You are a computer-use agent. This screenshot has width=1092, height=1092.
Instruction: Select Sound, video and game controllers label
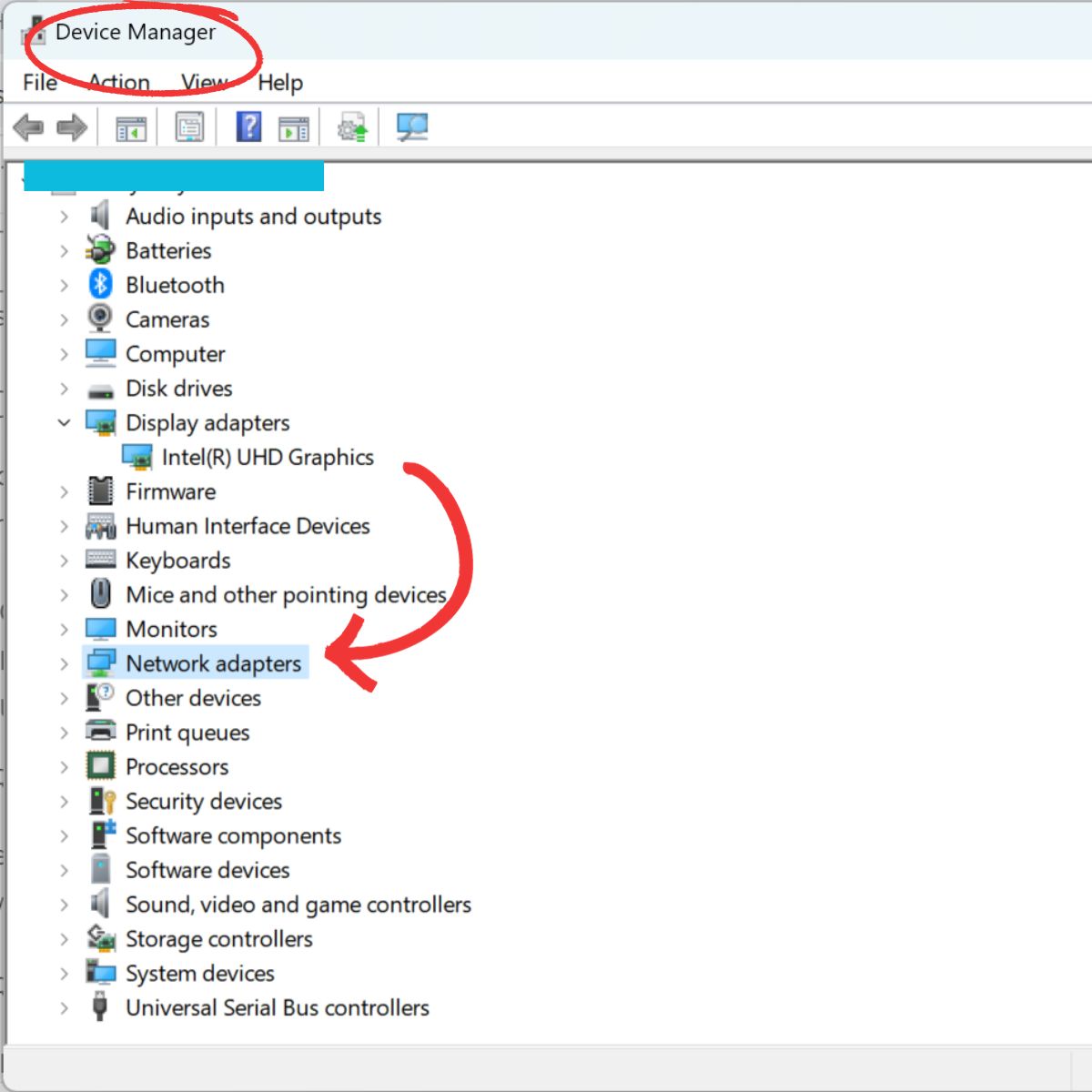[x=298, y=905]
